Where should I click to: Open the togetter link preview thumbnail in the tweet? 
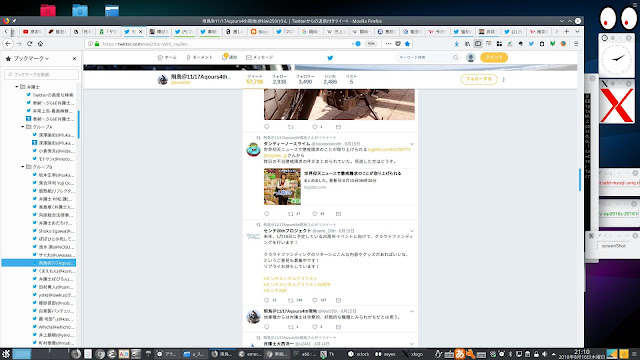pos(282,187)
